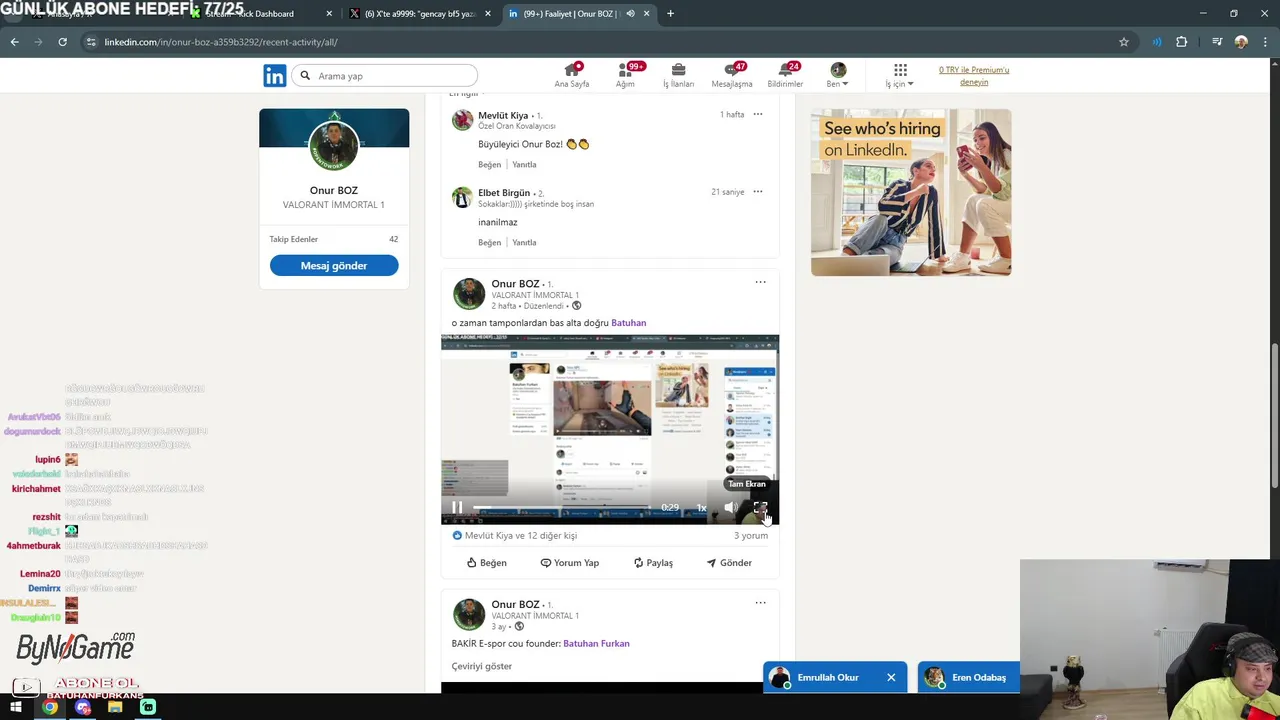The image size is (1280, 720).
Task: Enter Tam Ekran fullscreen on video
Action: coord(760,508)
